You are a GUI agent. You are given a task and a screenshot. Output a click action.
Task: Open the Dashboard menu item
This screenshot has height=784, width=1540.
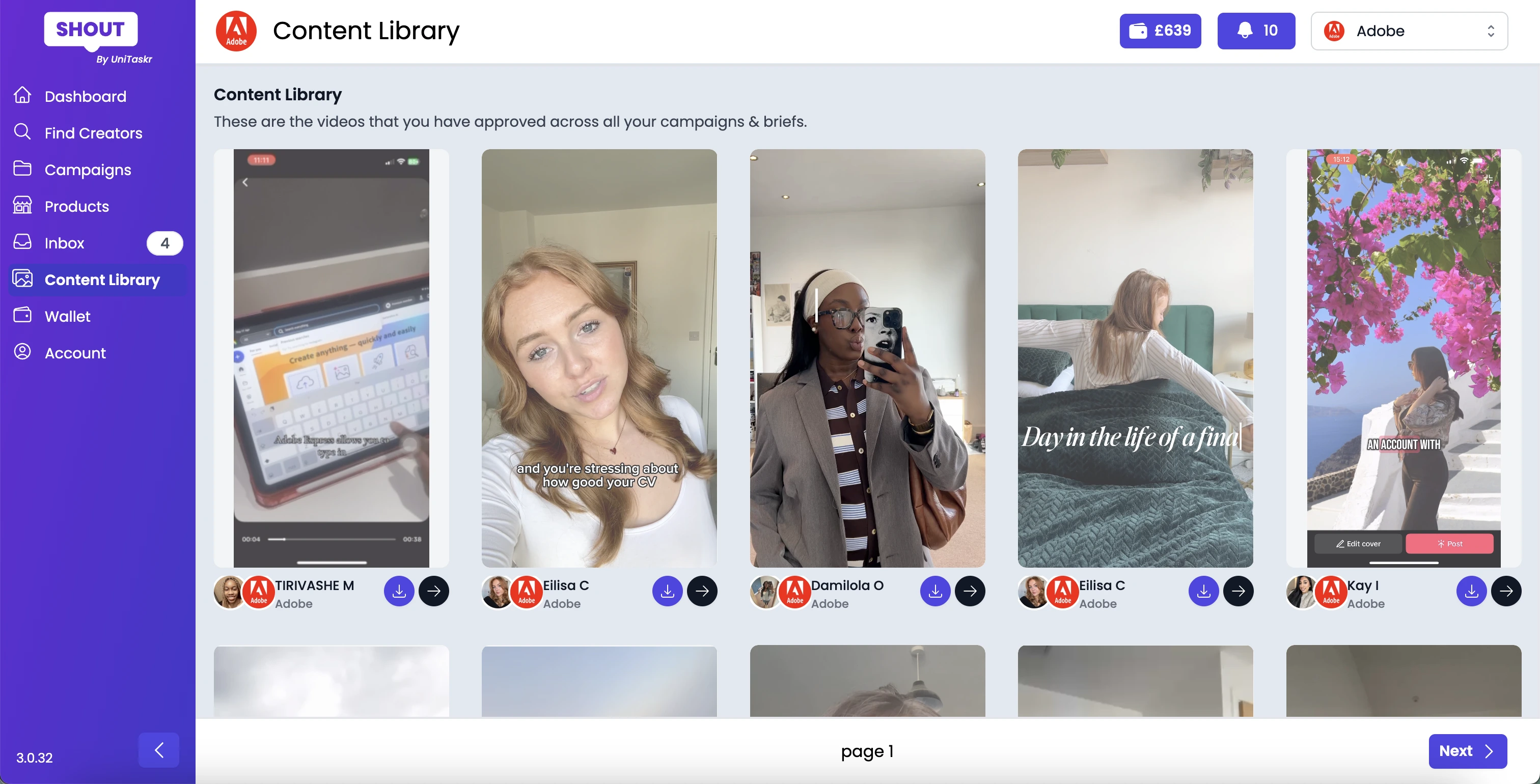tap(85, 96)
